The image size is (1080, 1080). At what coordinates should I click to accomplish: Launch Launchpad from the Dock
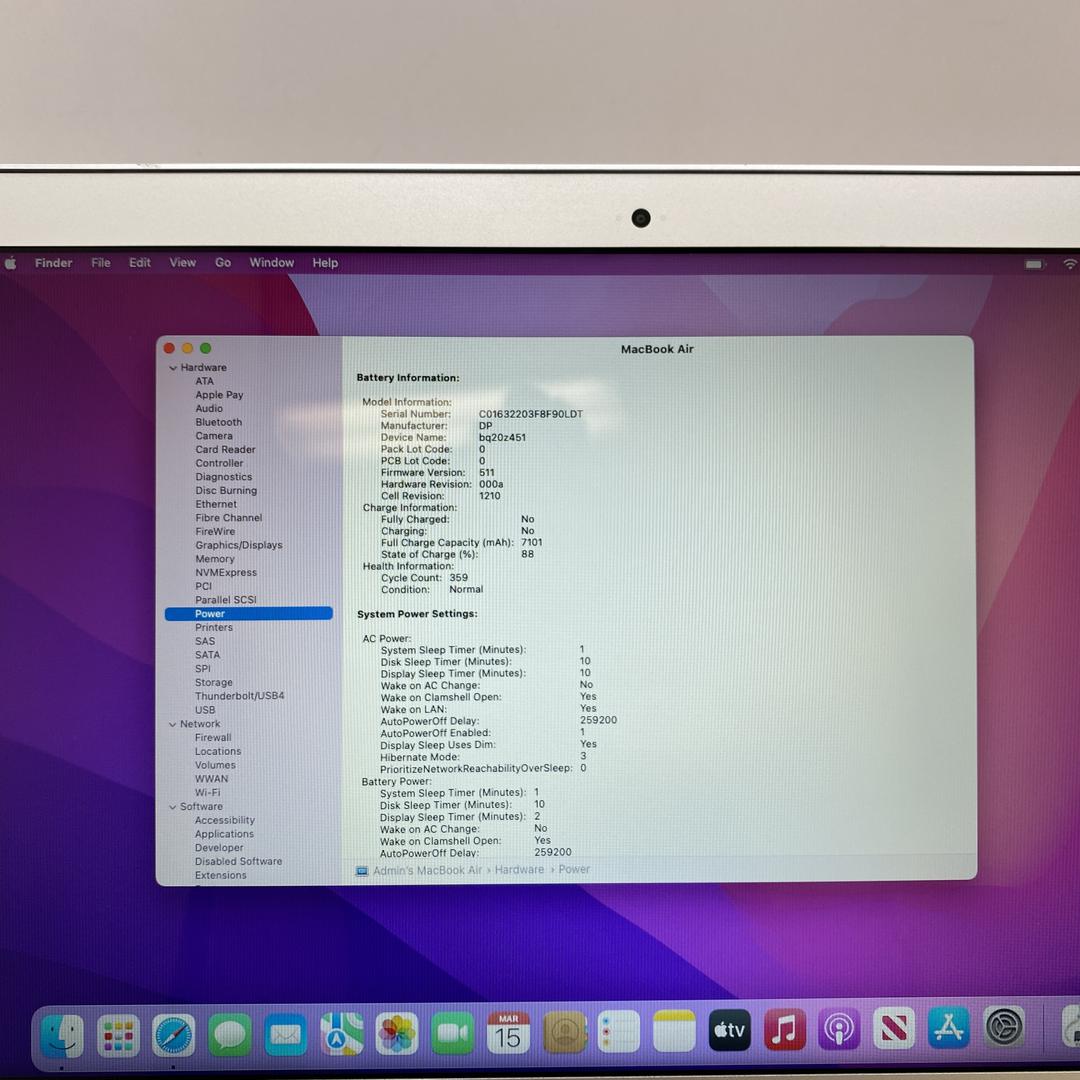coord(118,1035)
